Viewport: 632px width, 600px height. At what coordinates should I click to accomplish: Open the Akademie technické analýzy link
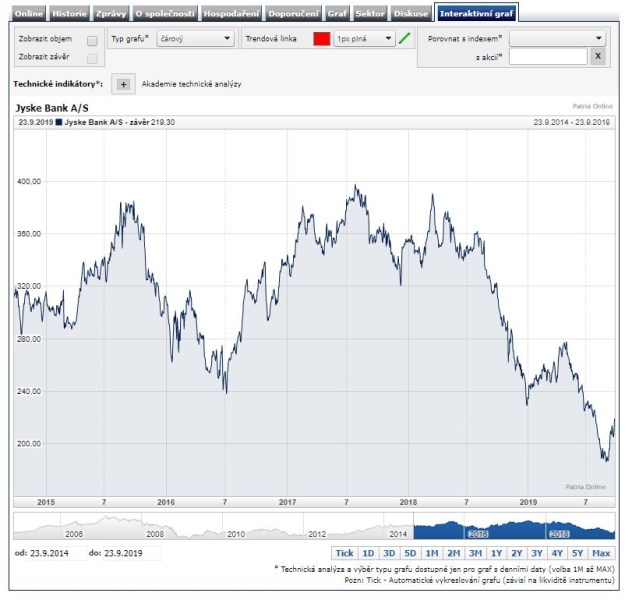[x=192, y=85]
